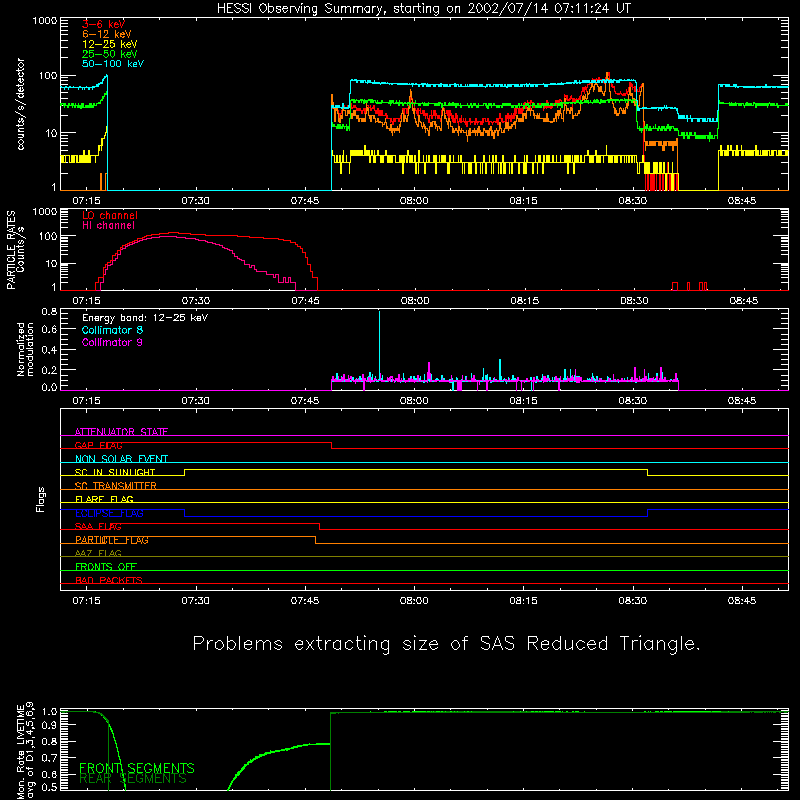Click the NON SOLAR EVENT flag label

click(x=121, y=459)
